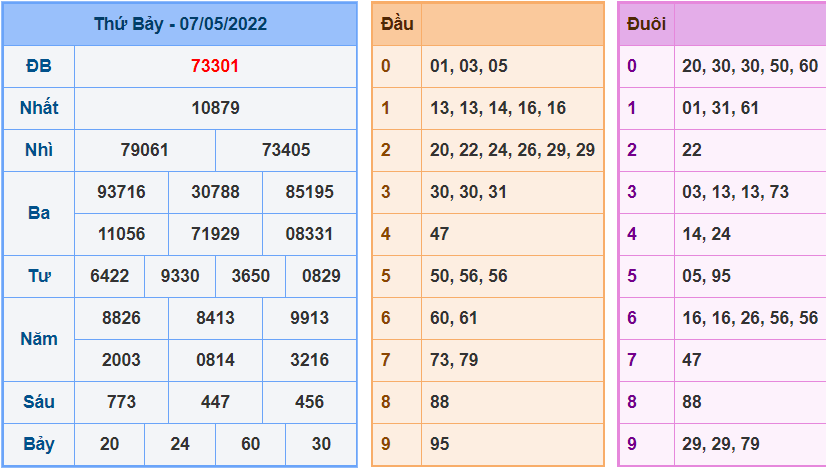Select Đuôi values '29, 29, 79'

pyautogui.click(x=721, y=444)
